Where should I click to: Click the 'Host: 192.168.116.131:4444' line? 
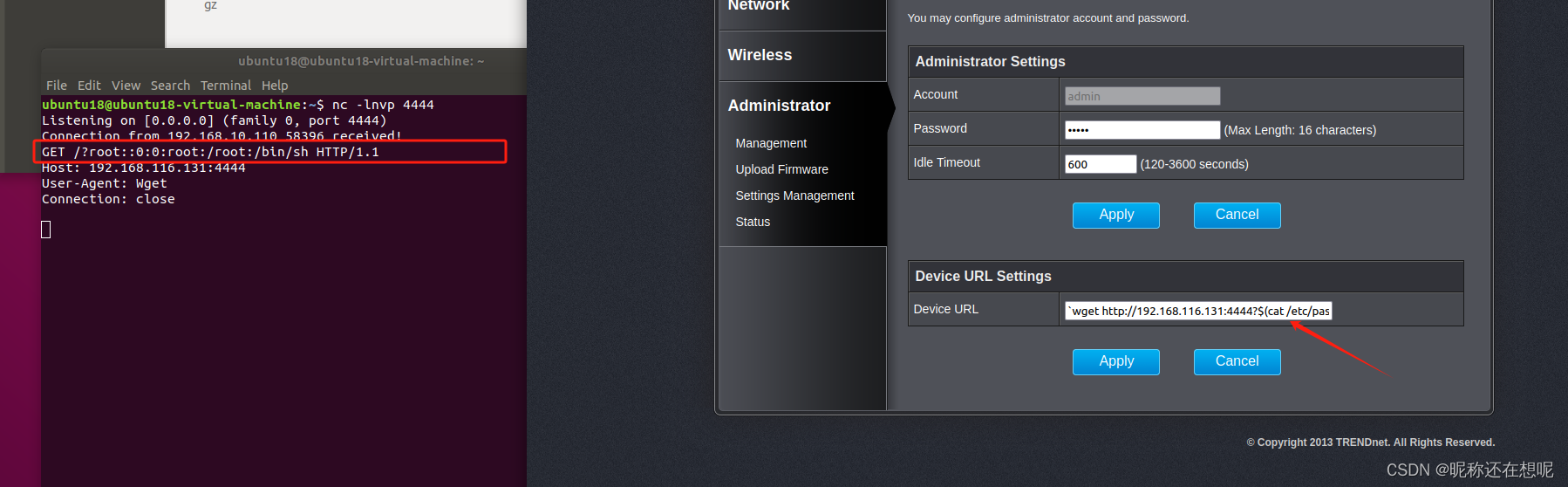(144, 168)
